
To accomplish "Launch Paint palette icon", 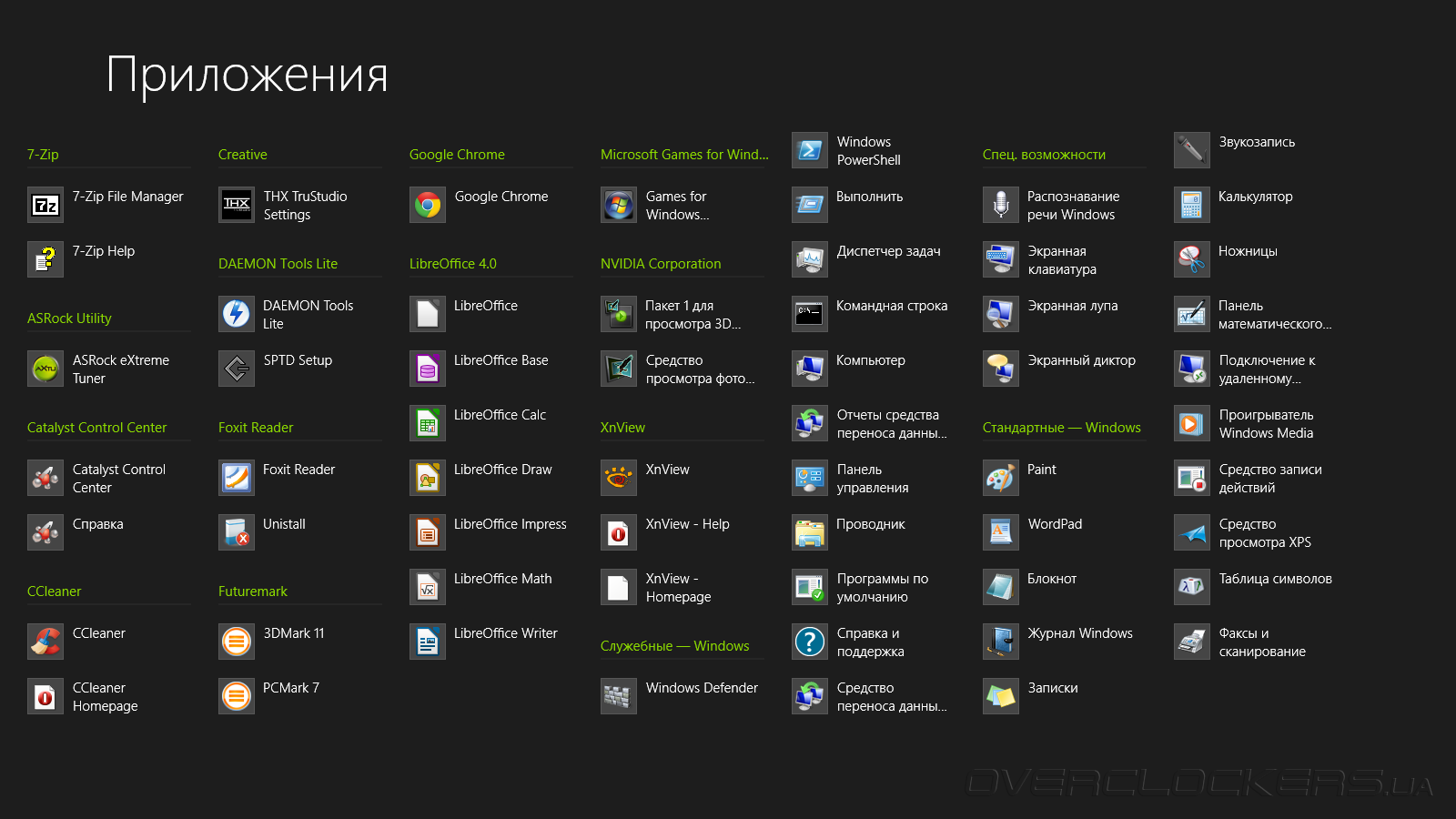I will coord(1001,478).
